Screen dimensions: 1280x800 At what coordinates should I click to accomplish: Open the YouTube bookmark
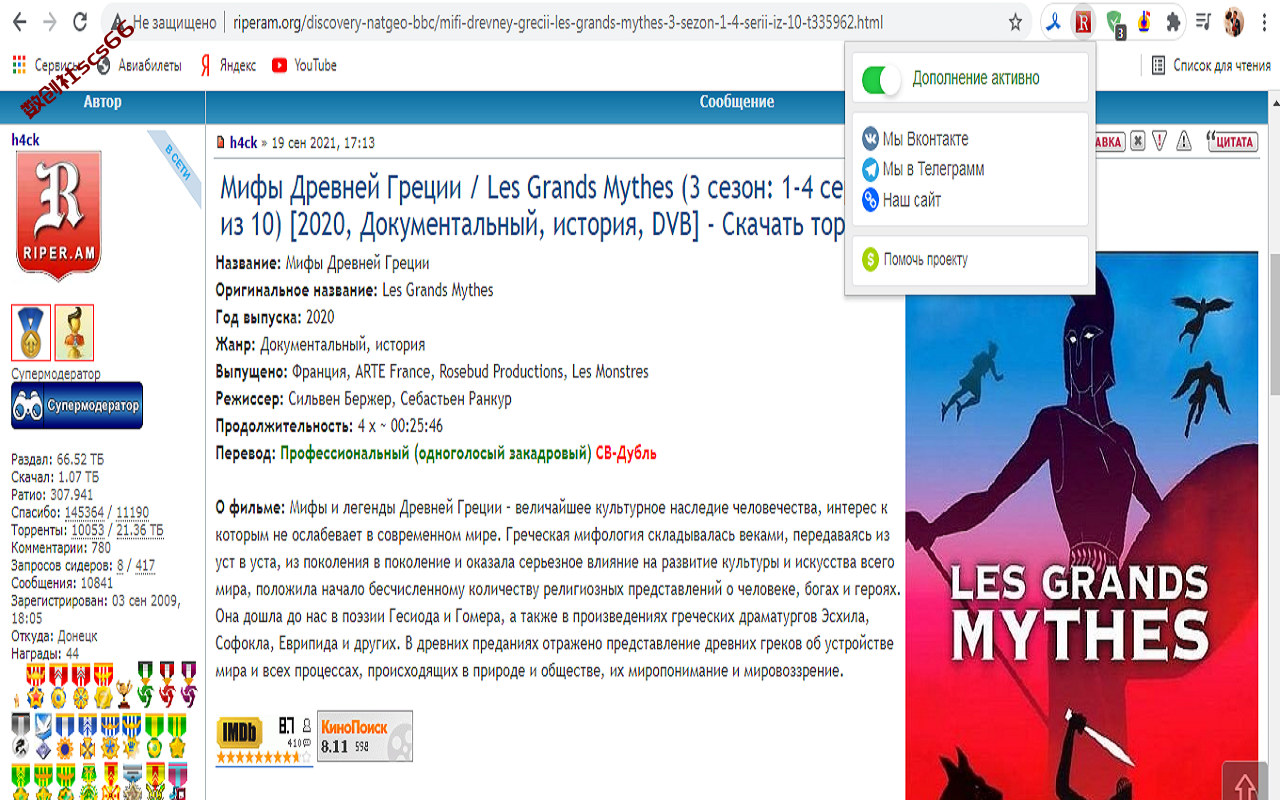304,65
